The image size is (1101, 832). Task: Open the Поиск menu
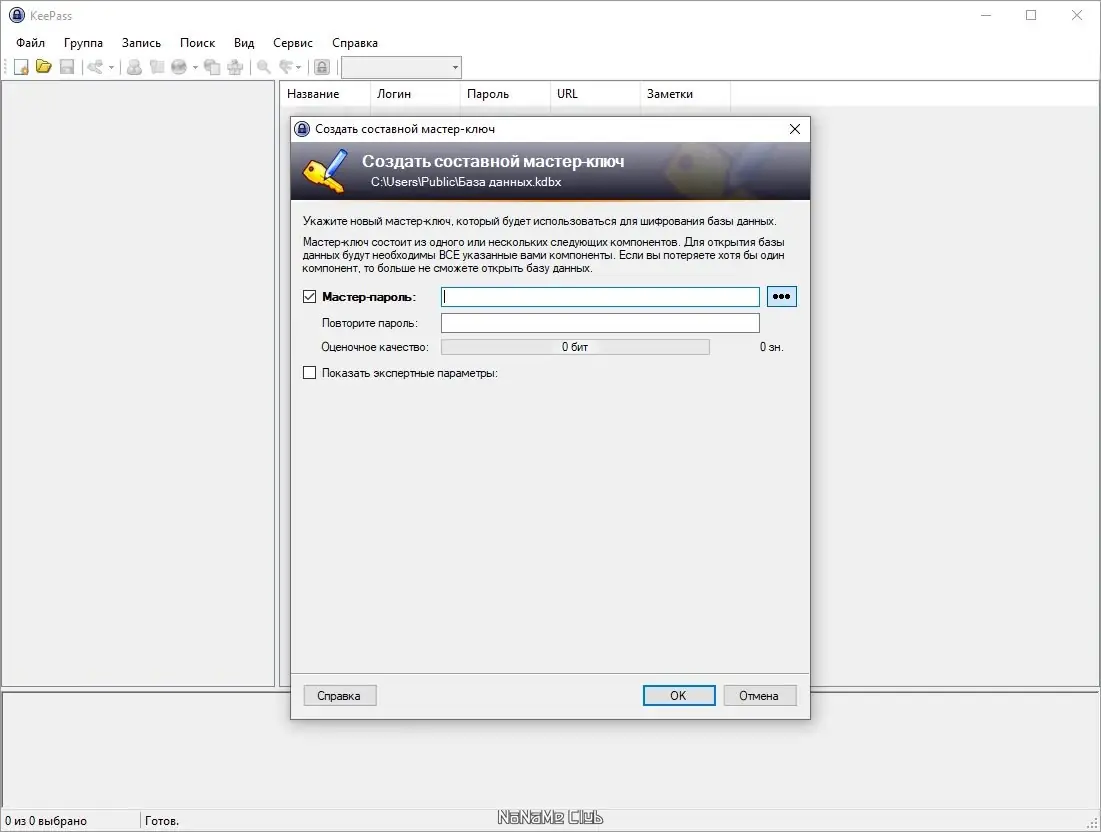[197, 43]
